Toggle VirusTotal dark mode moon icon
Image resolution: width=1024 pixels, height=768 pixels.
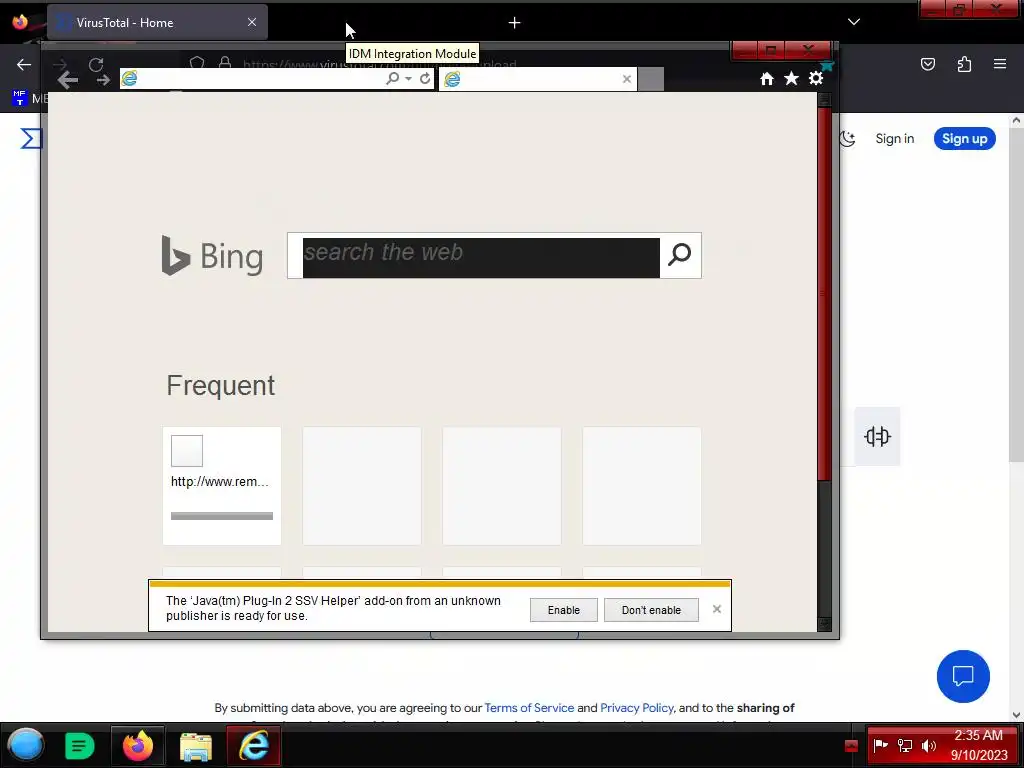click(x=848, y=138)
